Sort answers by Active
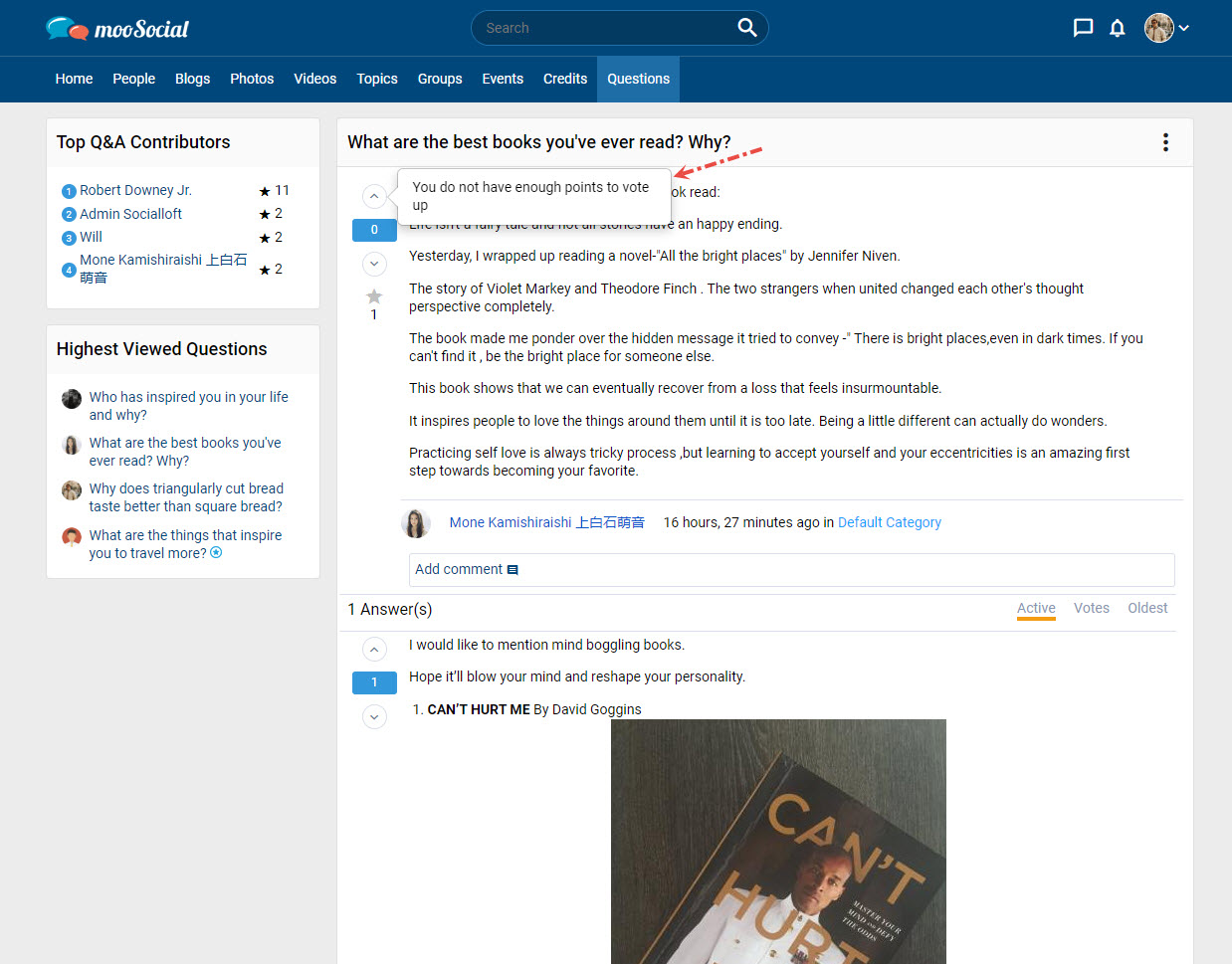The height and width of the screenshot is (964, 1232). 1036,609
